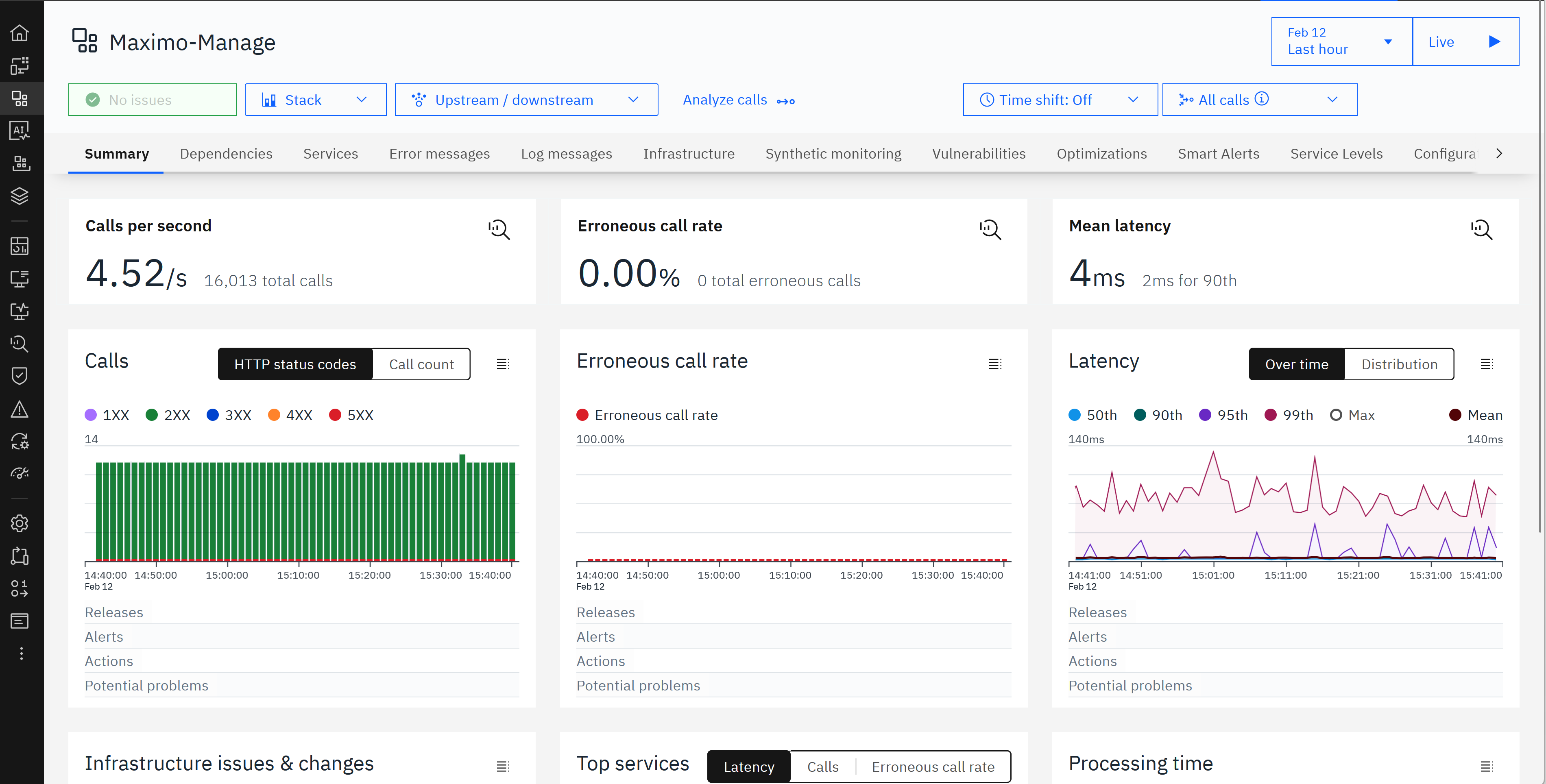
Task: Open the Smart Alerts tab
Action: click(x=1218, y=154)
